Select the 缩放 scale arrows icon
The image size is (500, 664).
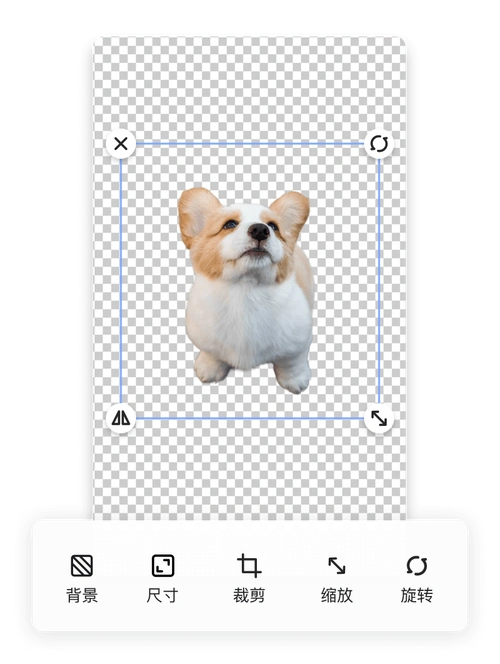[x=337, y=565]
